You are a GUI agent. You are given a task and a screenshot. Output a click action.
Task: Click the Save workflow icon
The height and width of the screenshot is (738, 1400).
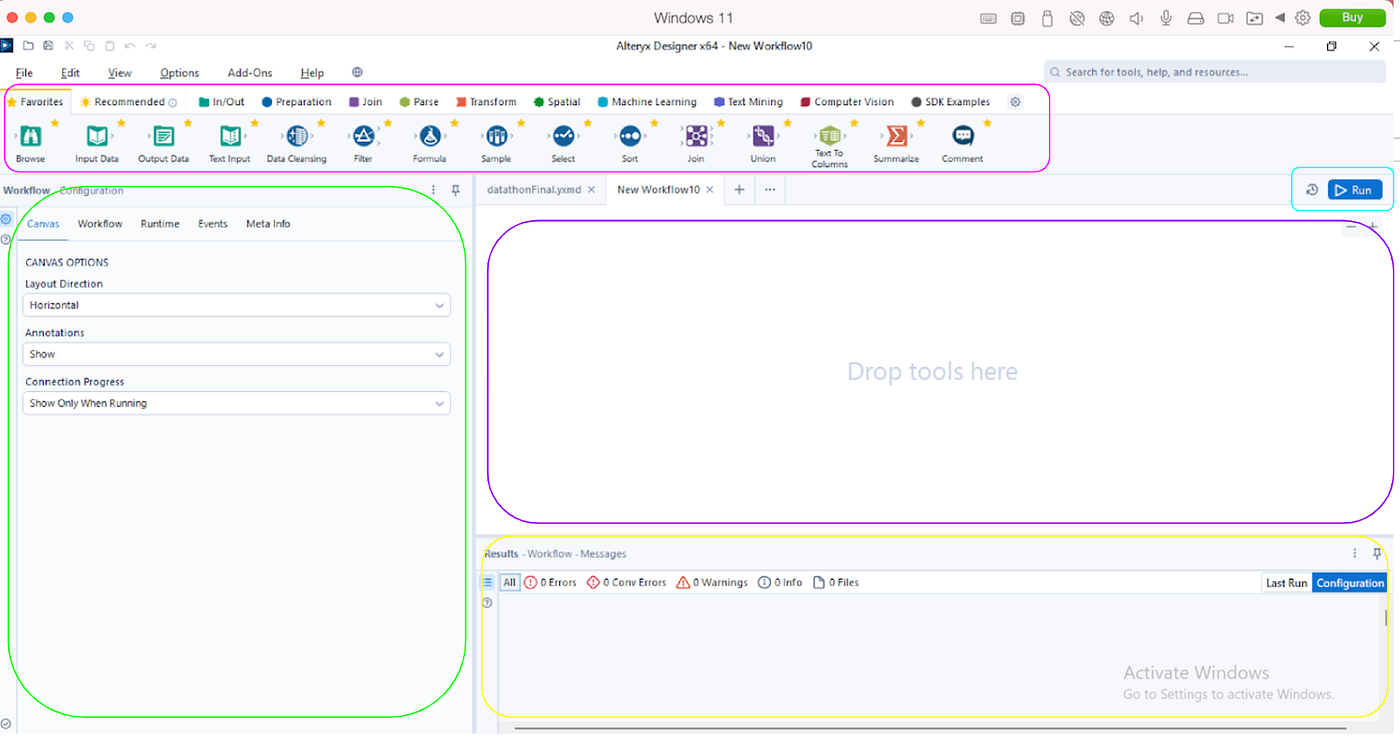coord(48,46)
